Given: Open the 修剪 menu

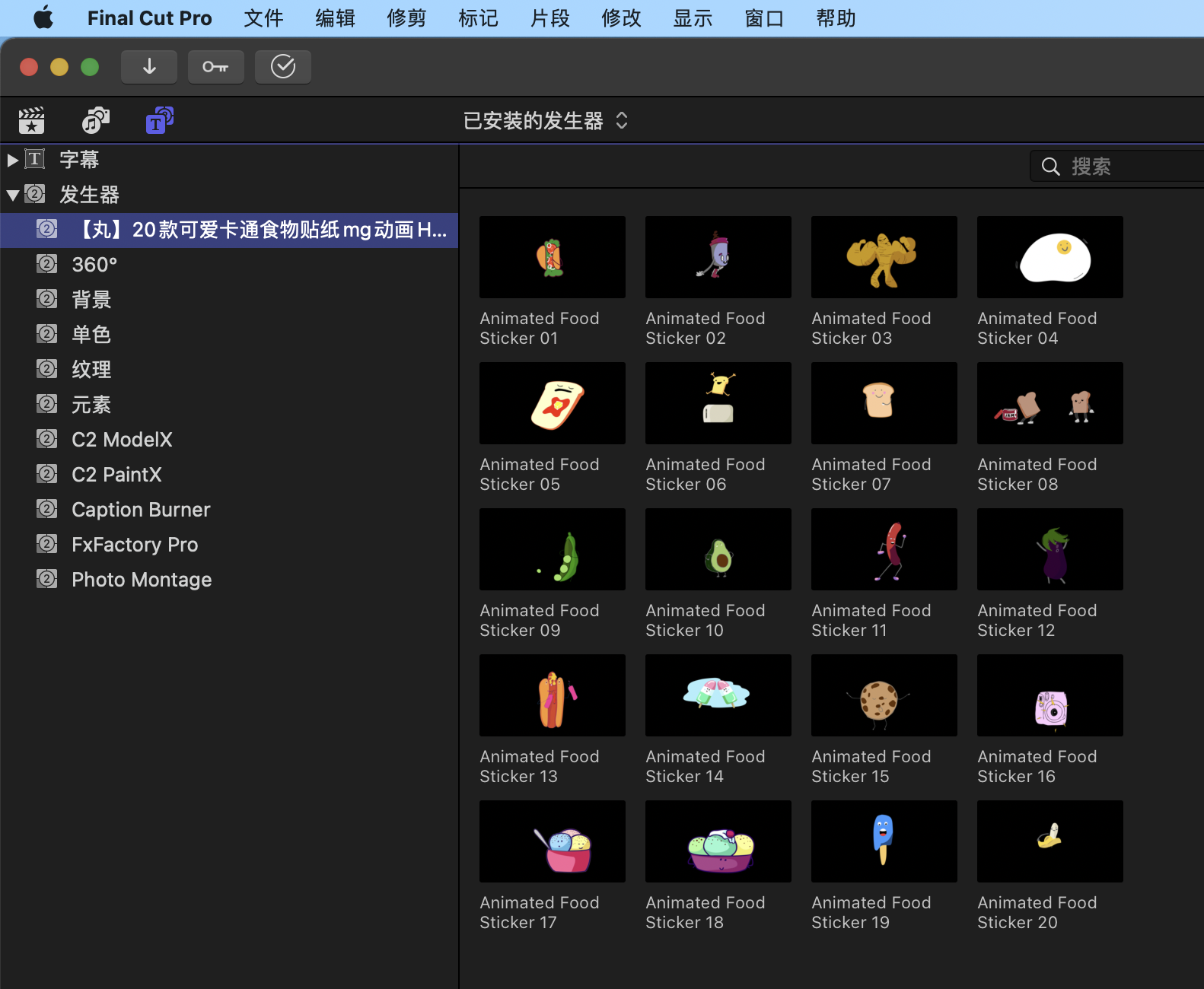Looking at the screenshot, I should 406,18.
